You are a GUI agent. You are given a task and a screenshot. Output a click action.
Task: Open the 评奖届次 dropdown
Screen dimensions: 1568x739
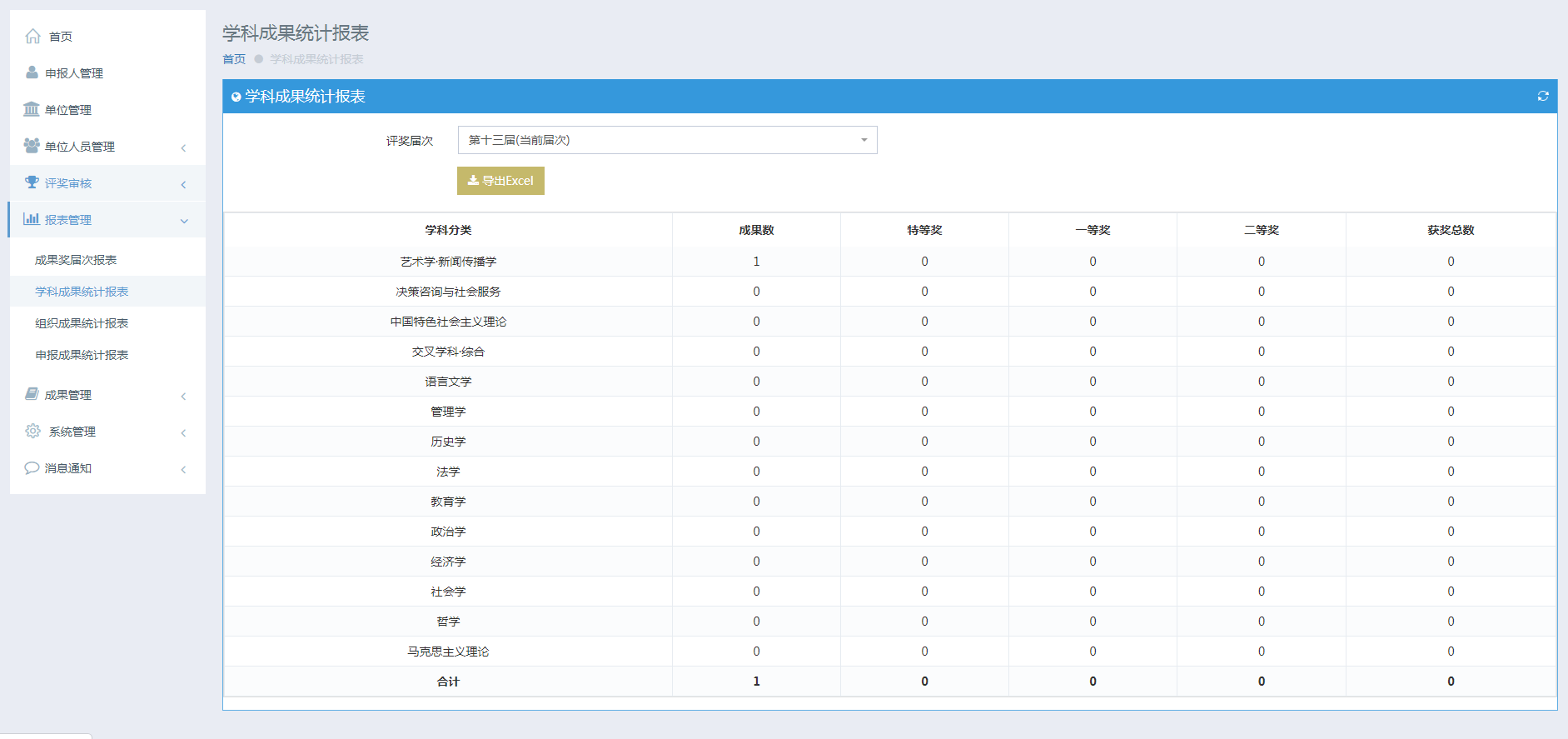pyautogui.click(x=668, y=140)
